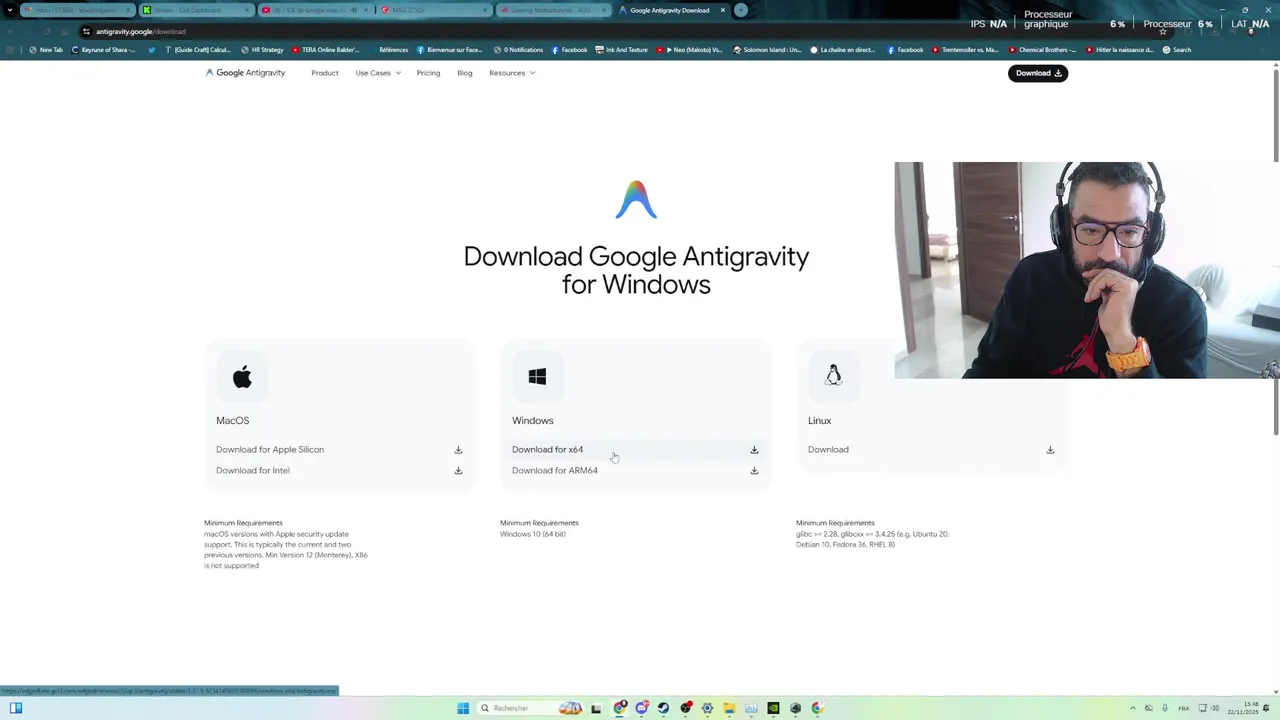Expand the Resources dropdown

pyautogui.click(x=512, y=73)
